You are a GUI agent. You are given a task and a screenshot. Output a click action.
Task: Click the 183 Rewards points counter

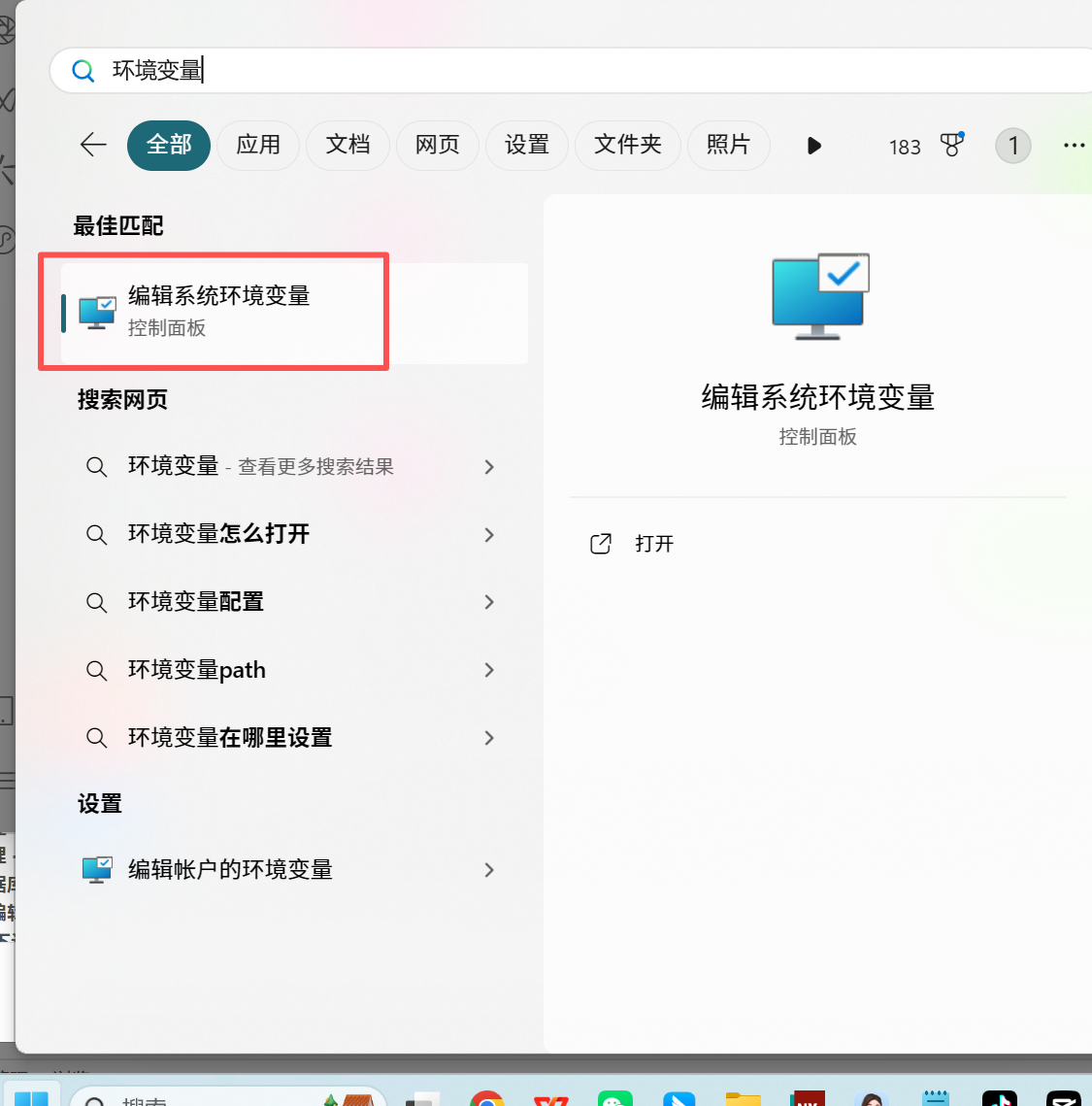(904, 147)
